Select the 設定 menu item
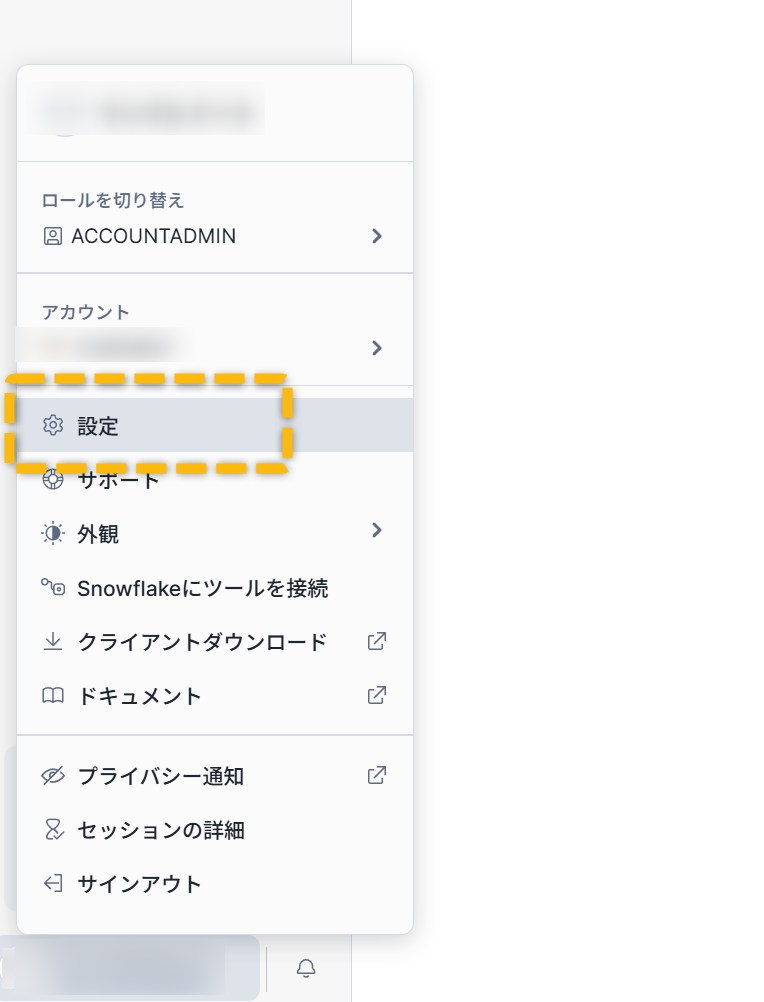 [x=99, y=426]
